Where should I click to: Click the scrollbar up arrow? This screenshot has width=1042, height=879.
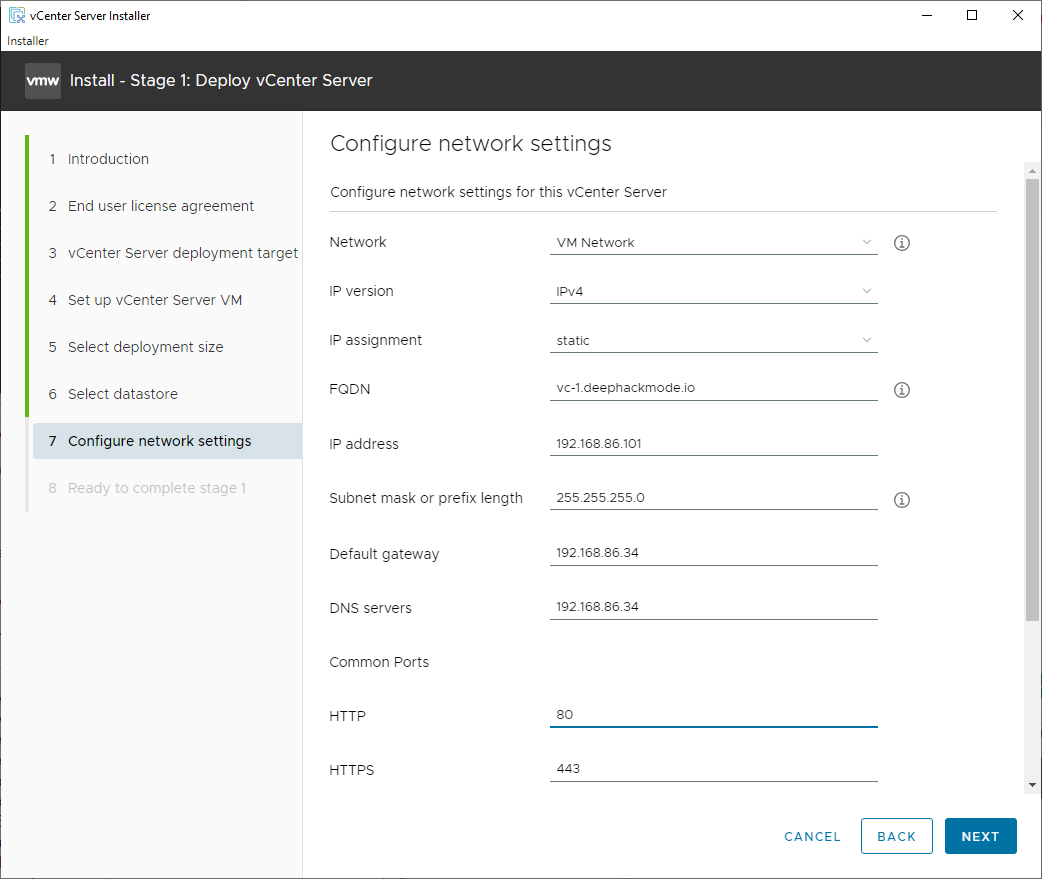coord(1032,171)
